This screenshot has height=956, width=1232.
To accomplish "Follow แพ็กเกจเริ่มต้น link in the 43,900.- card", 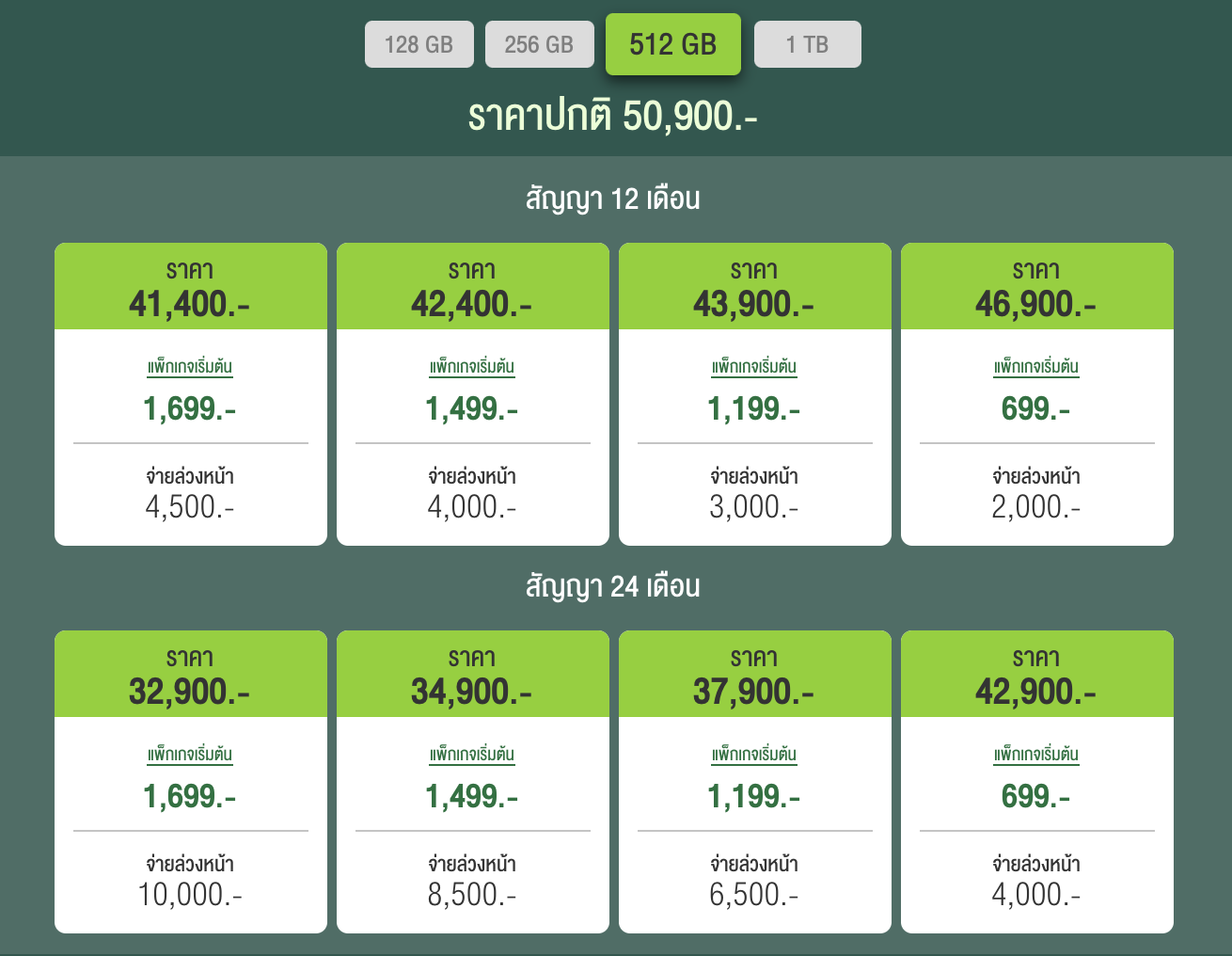I will tap(754, 367).
